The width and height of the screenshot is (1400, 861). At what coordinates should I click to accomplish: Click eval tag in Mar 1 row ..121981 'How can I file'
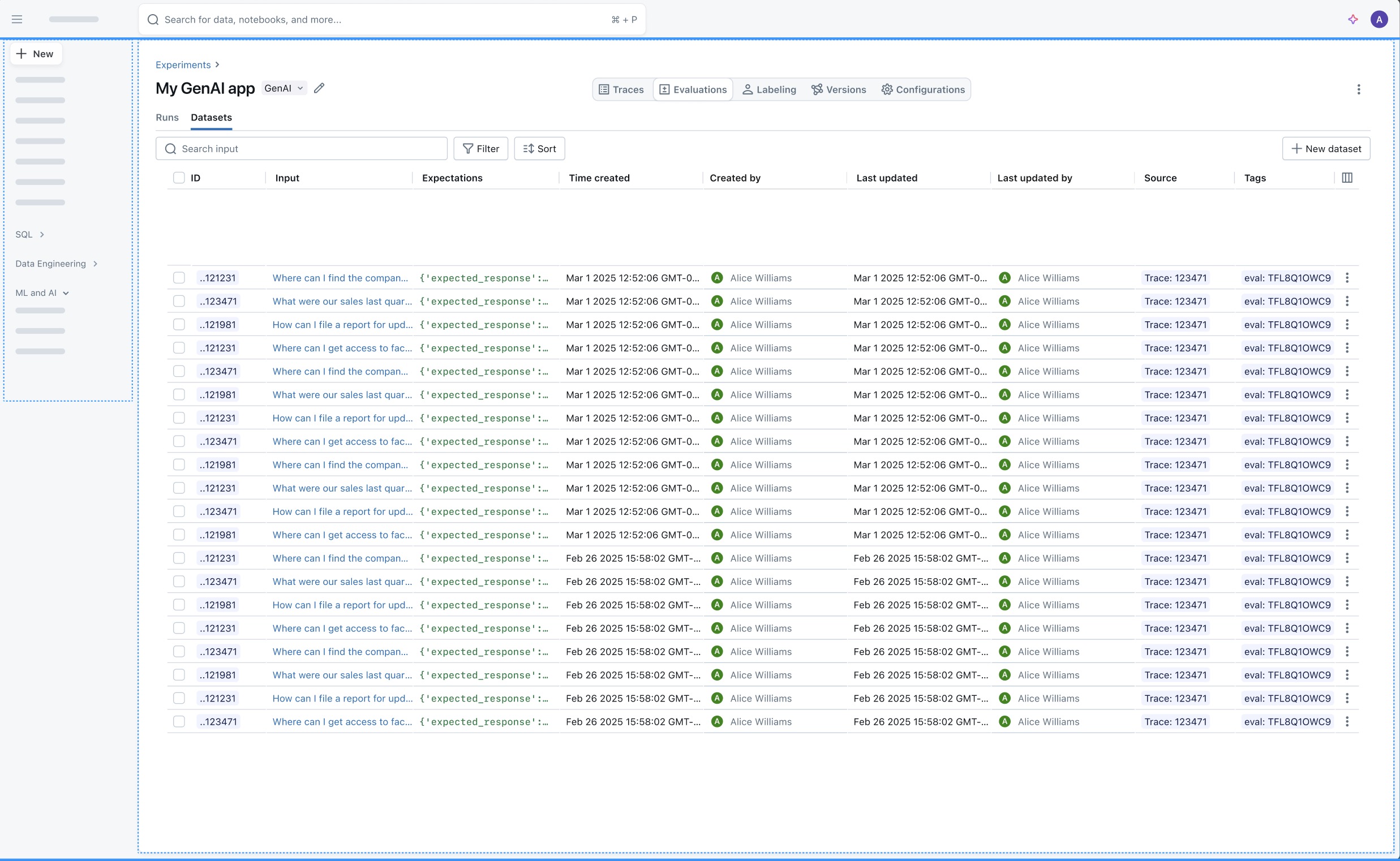[1287, 325]
